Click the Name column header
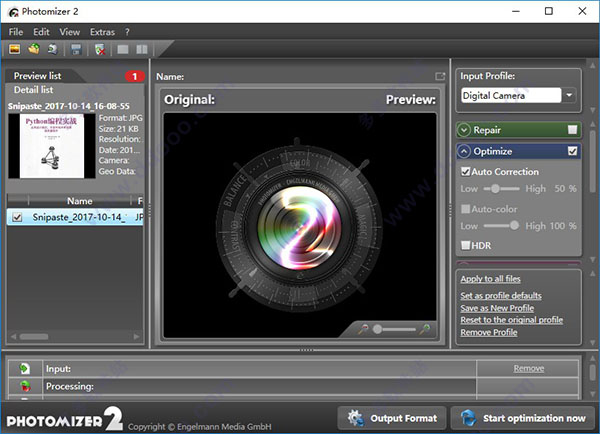The image size is (600, 434). (80, 201)
